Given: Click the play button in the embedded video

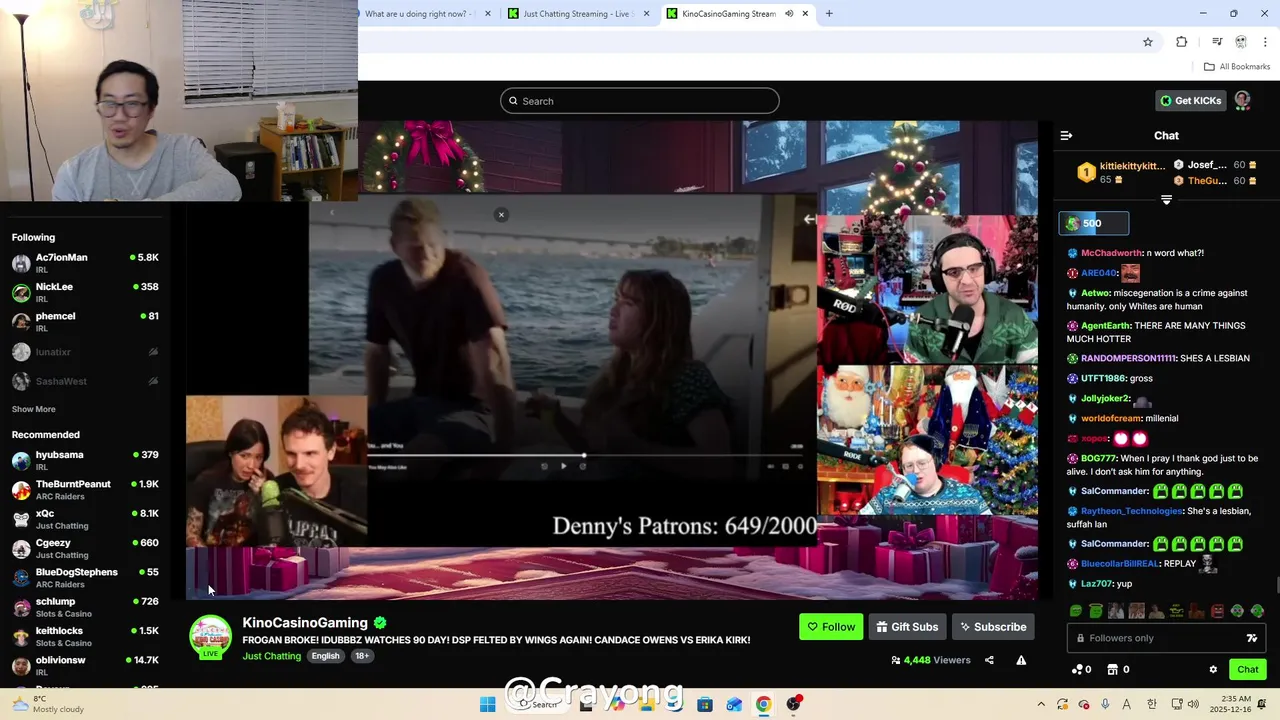Looking at the screenshot, I should tap(563, 466).
